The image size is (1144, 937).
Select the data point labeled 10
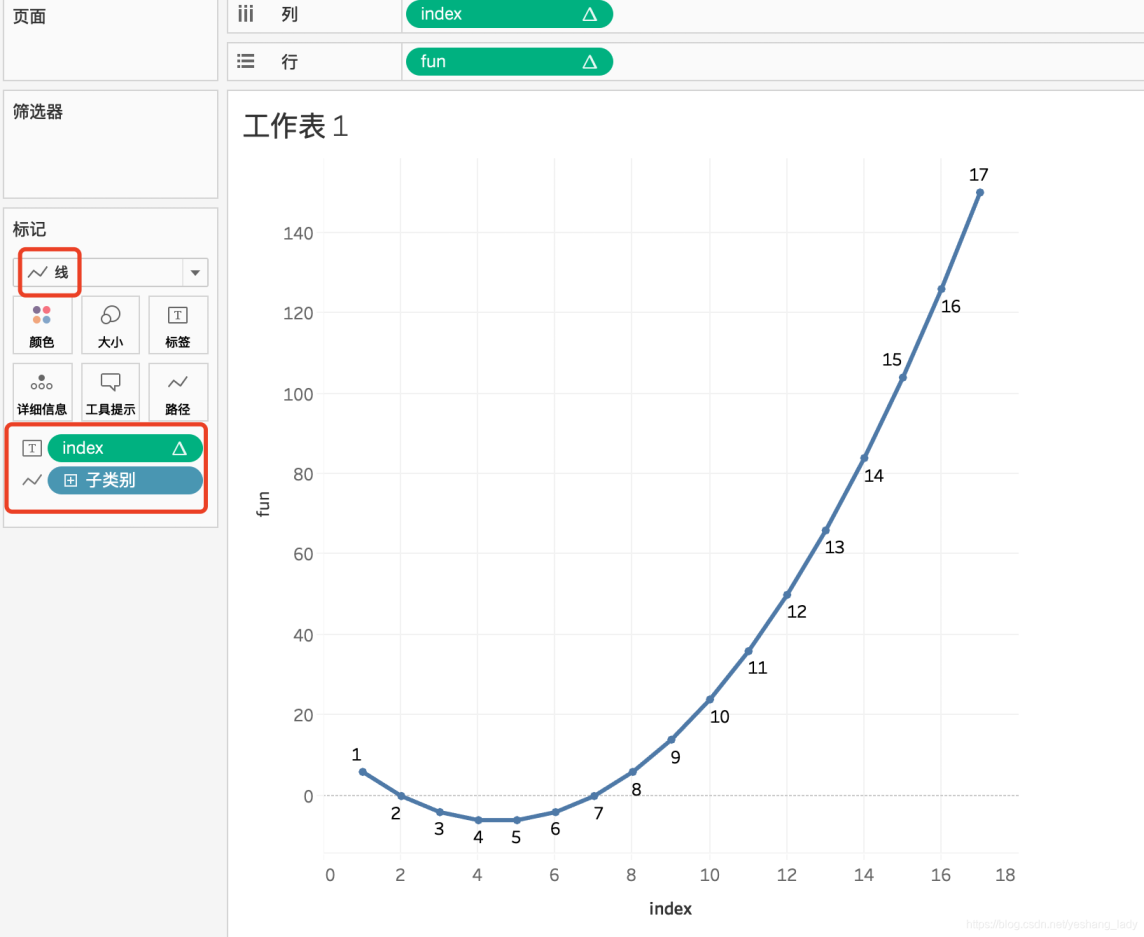click(x=710, y=699)
